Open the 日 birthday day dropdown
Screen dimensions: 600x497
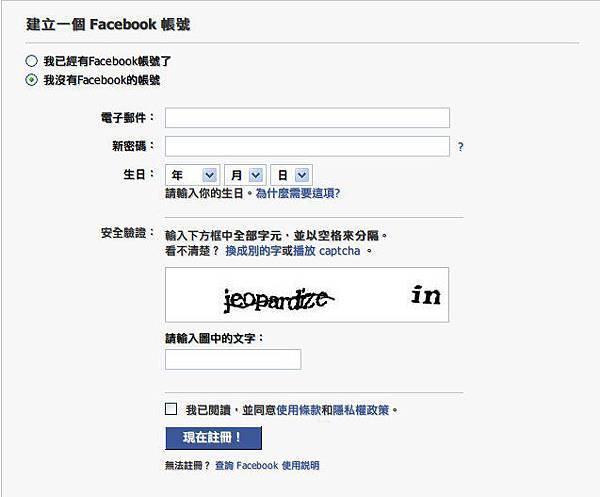pos(291,175)
